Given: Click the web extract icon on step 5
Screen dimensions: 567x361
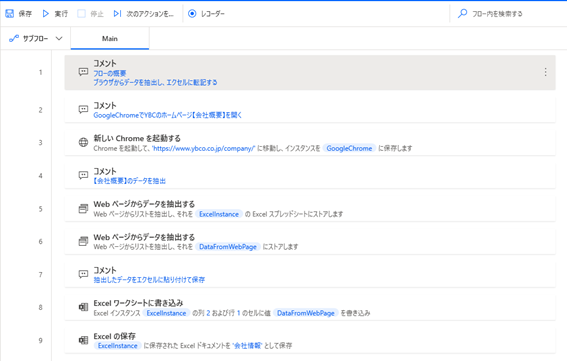Looking at the screenshot, I should pos(83,209).
